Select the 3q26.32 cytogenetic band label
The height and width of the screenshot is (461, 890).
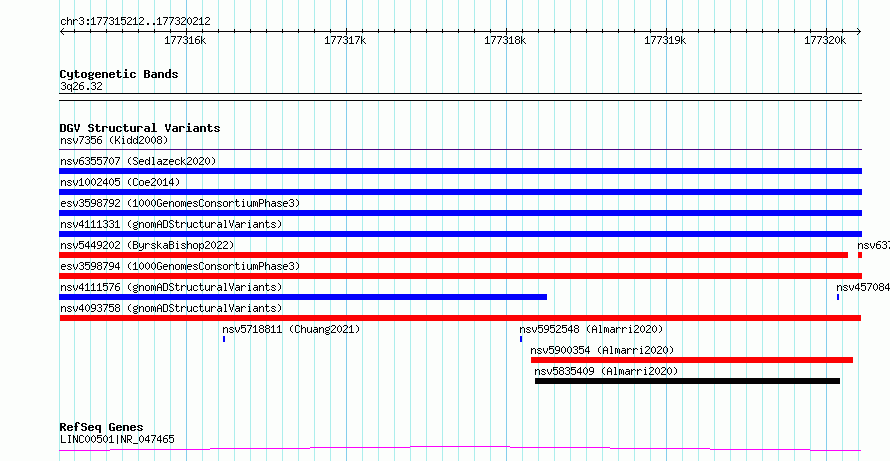(81, 87)
